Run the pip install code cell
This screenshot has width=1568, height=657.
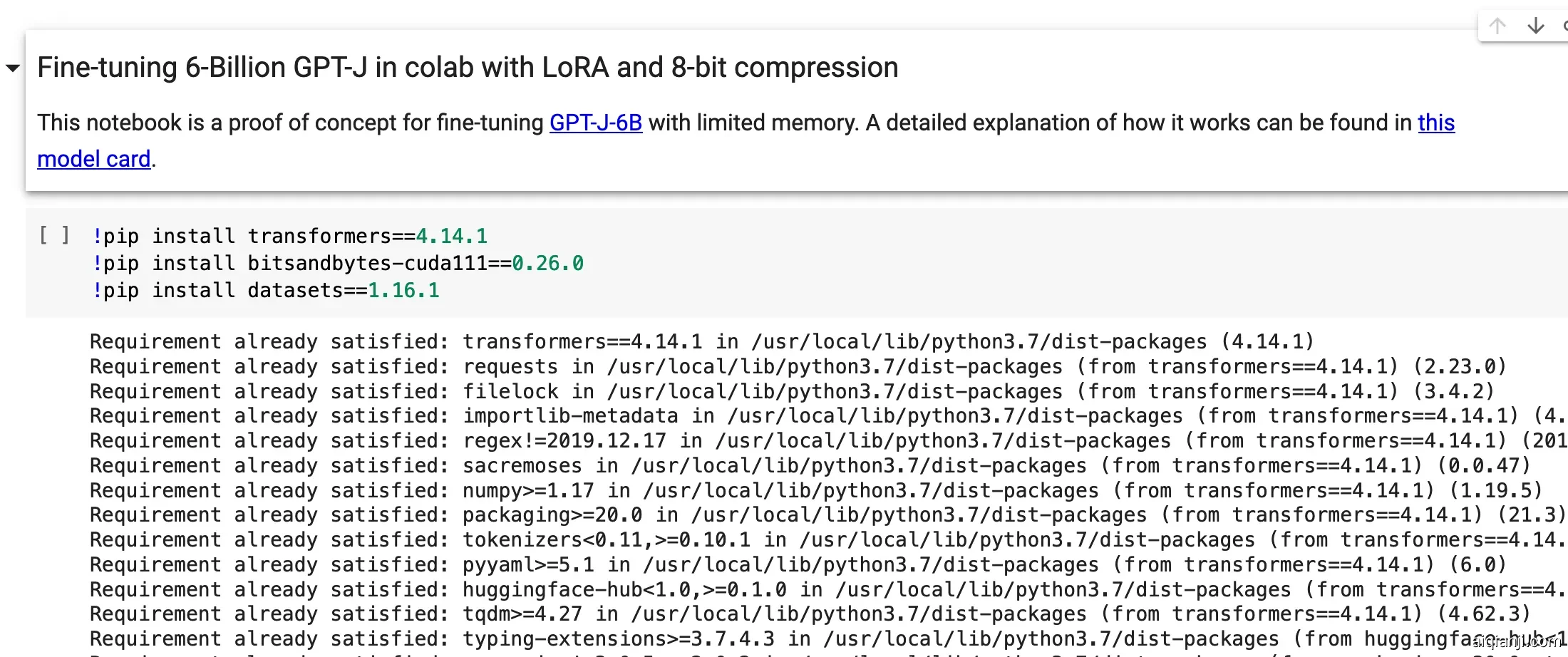(x=54, y=235)
